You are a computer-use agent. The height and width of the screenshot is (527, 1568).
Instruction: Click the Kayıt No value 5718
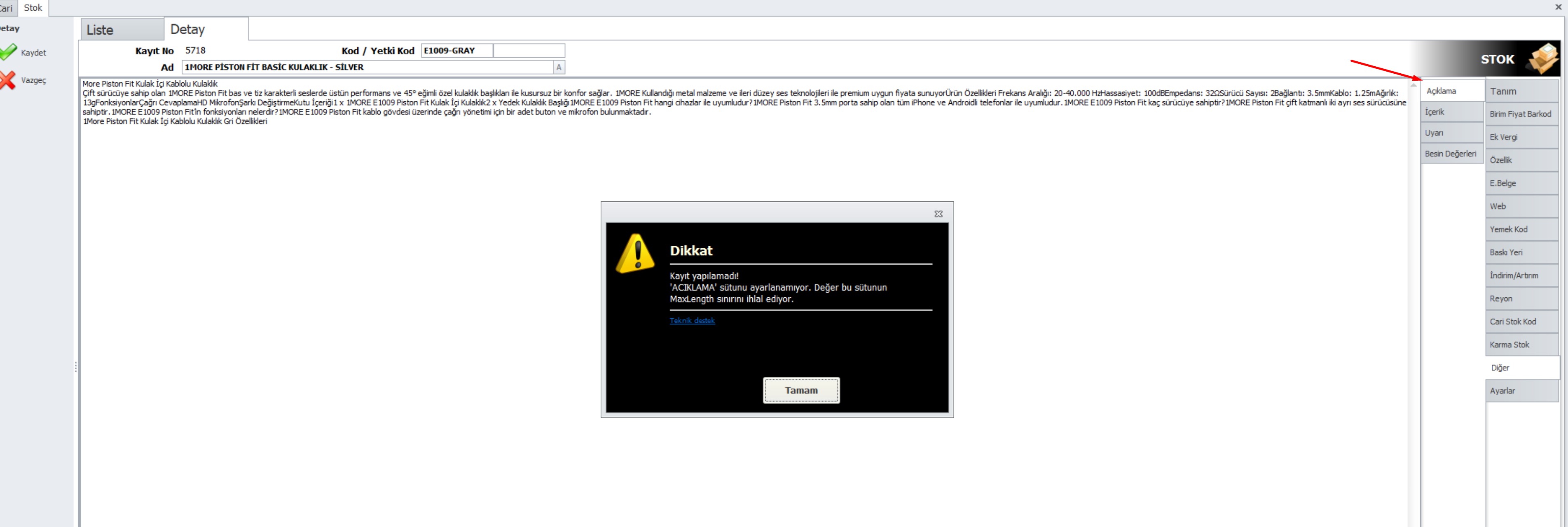195,51
